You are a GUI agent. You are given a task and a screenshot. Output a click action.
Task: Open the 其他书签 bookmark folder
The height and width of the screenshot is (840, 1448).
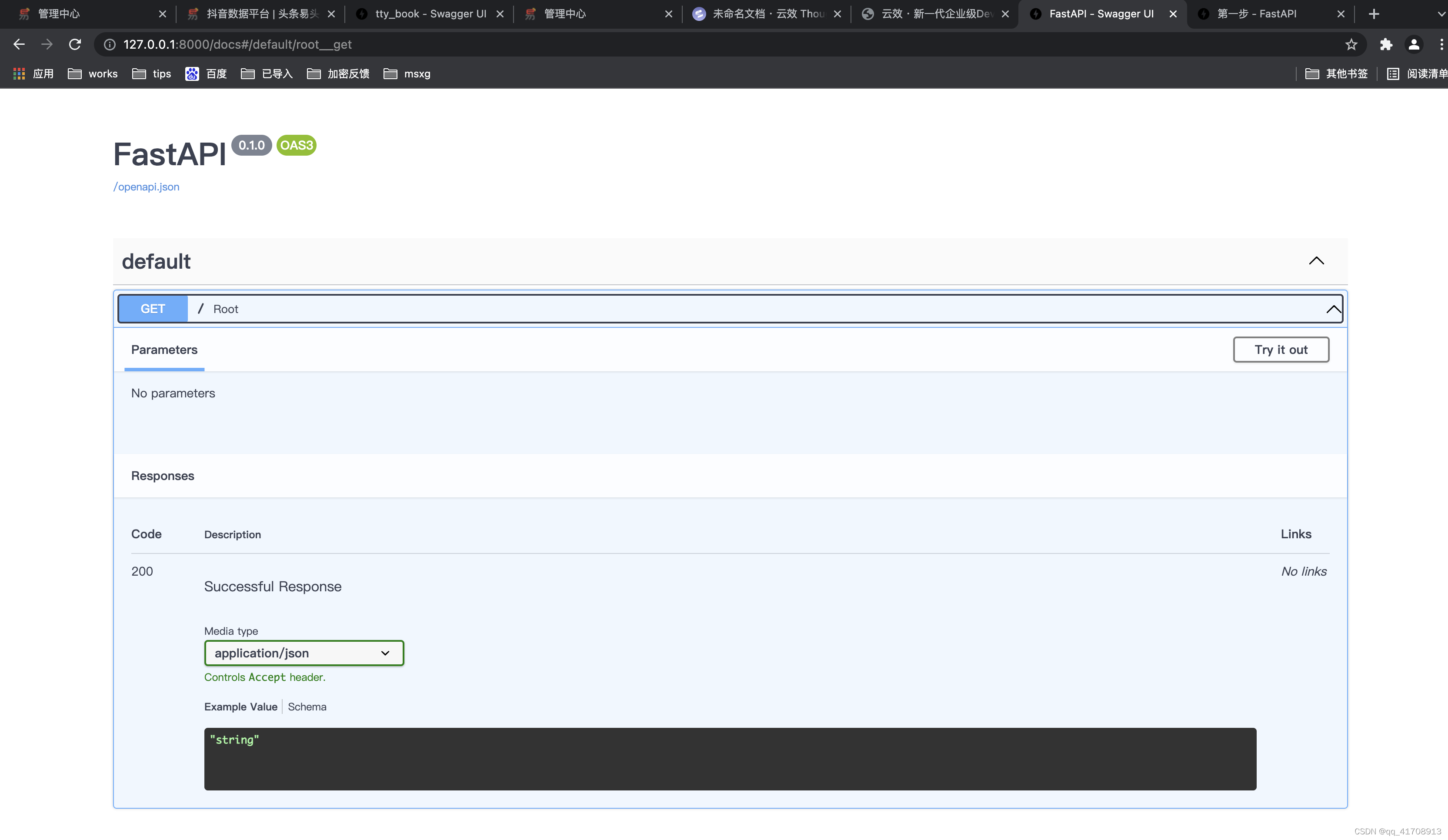[1336, 73]
